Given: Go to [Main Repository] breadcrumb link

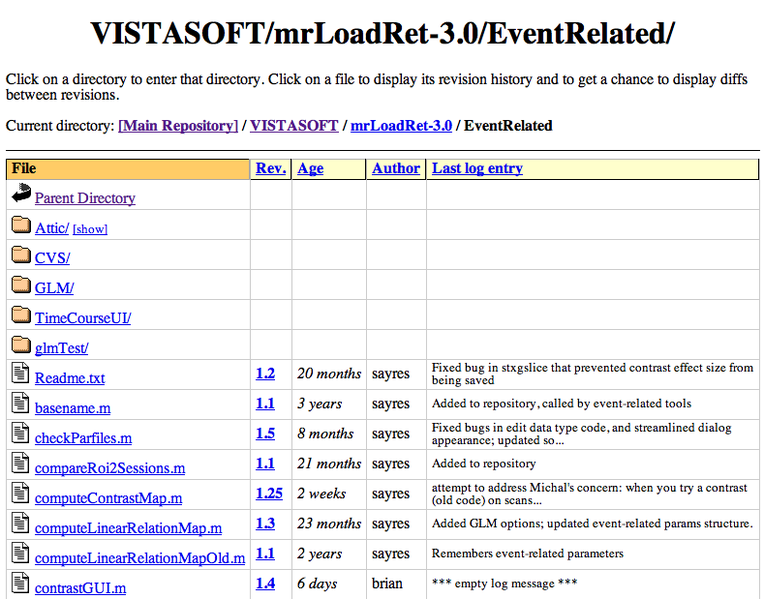Looking at the screenshot, I should click(x=178, y=125).
